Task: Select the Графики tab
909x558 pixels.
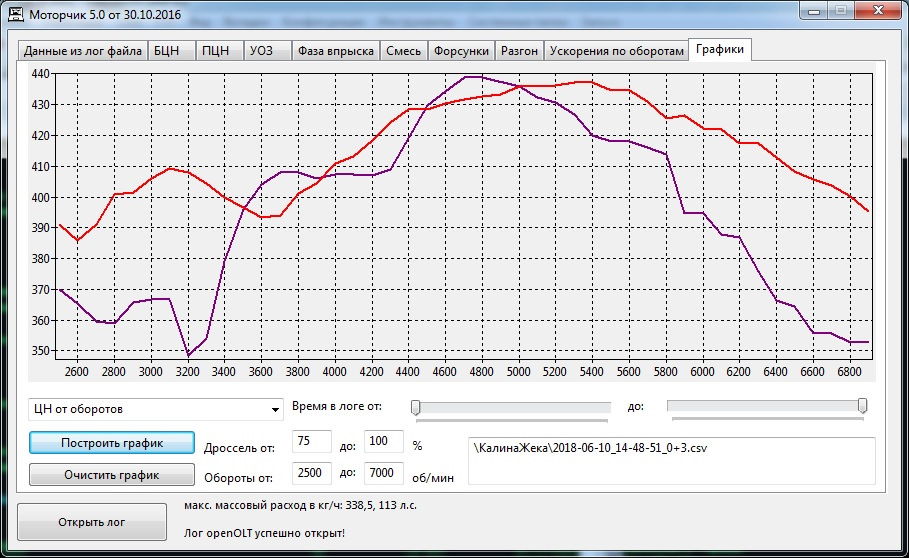Action: [x=720, y=49]
